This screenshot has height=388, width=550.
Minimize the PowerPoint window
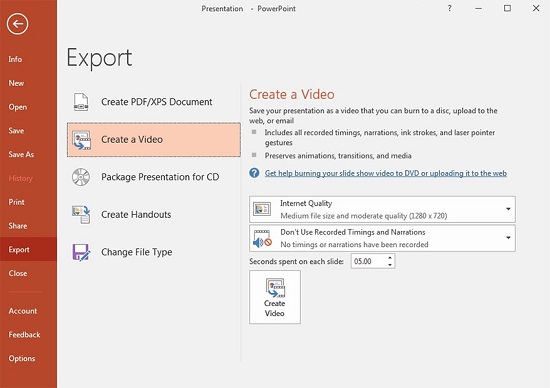pyautogui.click(x=478, y=8)
